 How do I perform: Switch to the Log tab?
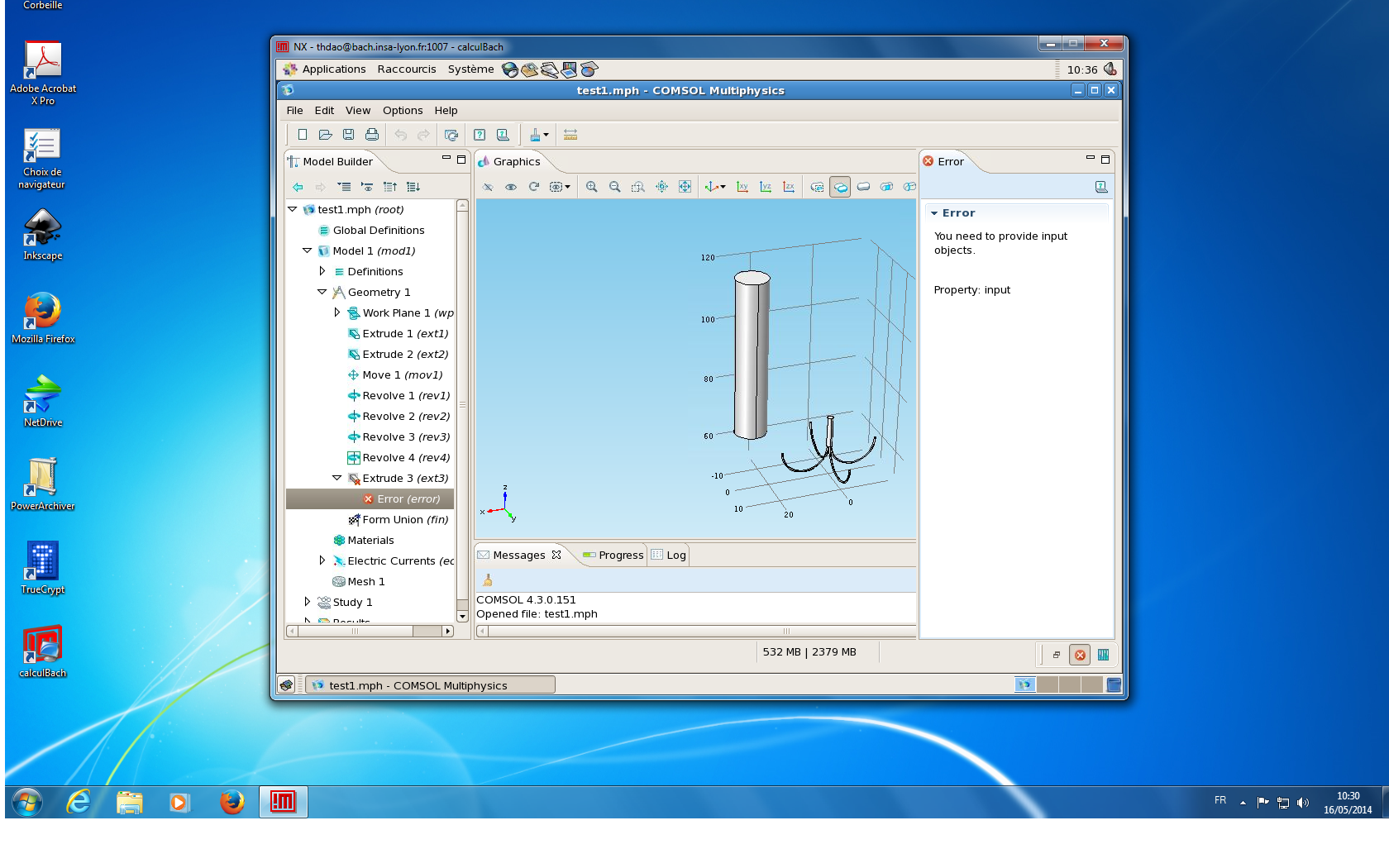pyautogui.click(x=669, y=555)
